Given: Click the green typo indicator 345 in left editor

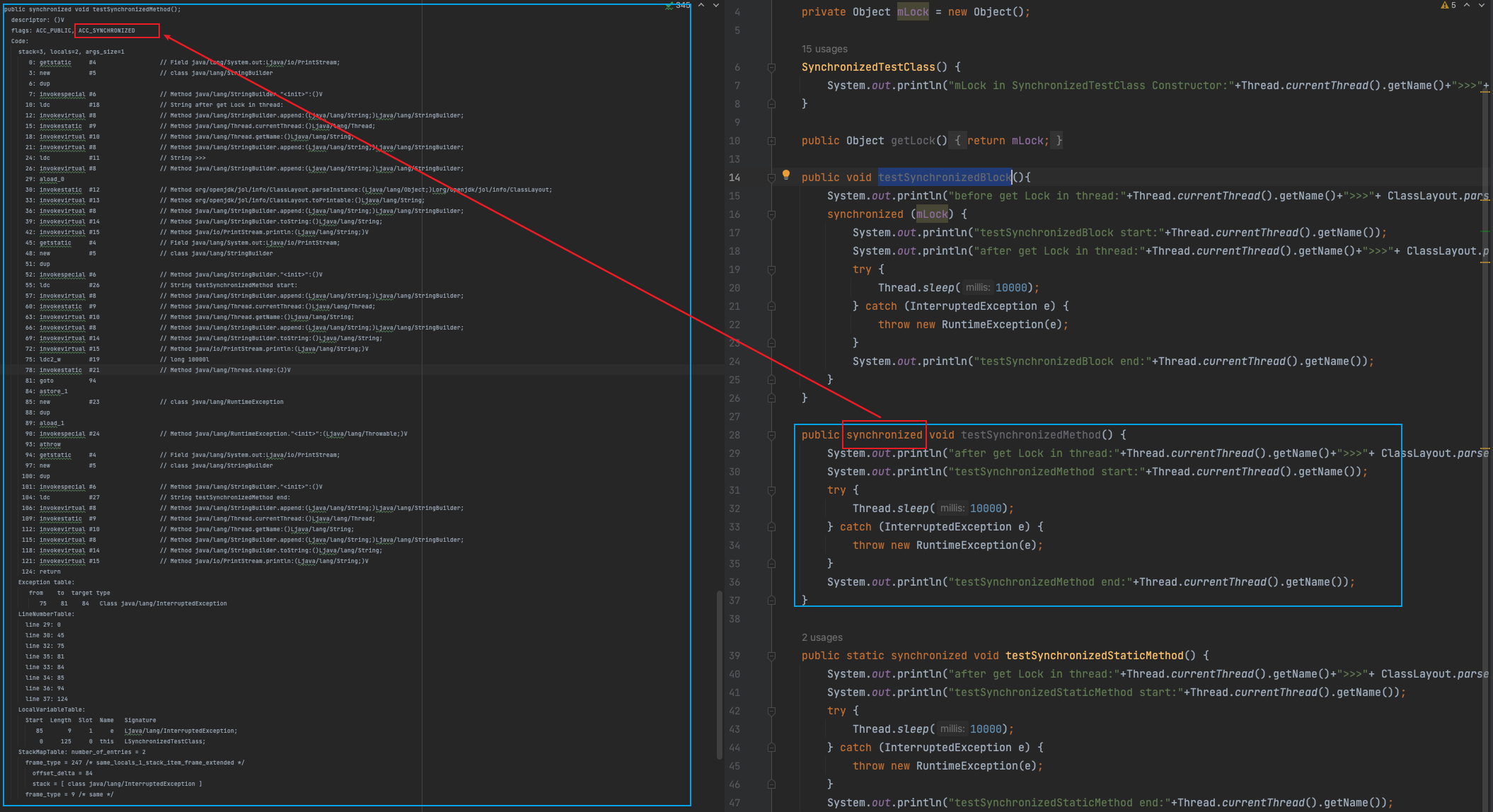Looking at the screenshot, I should point(677,5).
